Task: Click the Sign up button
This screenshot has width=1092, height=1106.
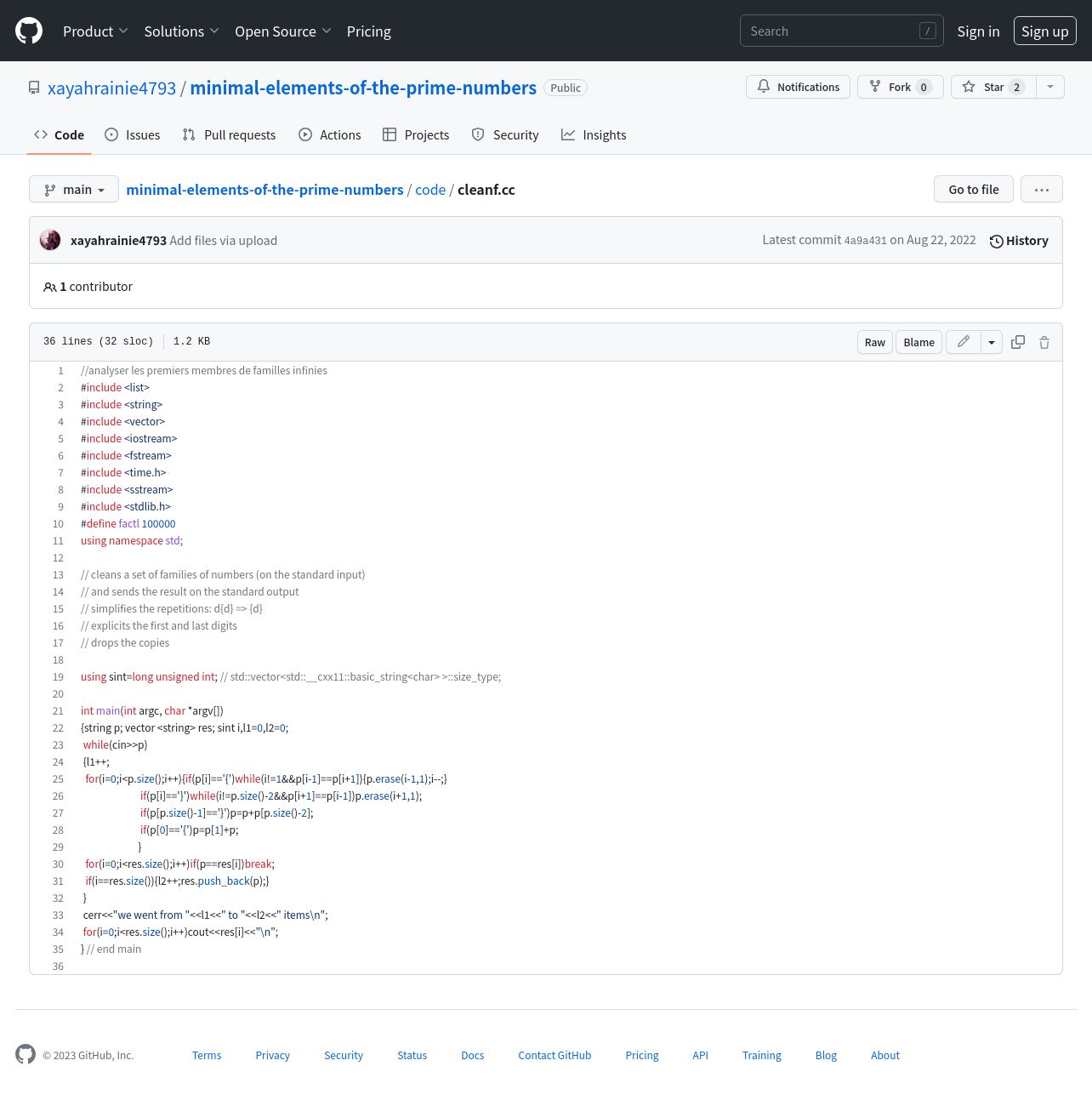Action: pyautogui.click(x=1044, y=31)
